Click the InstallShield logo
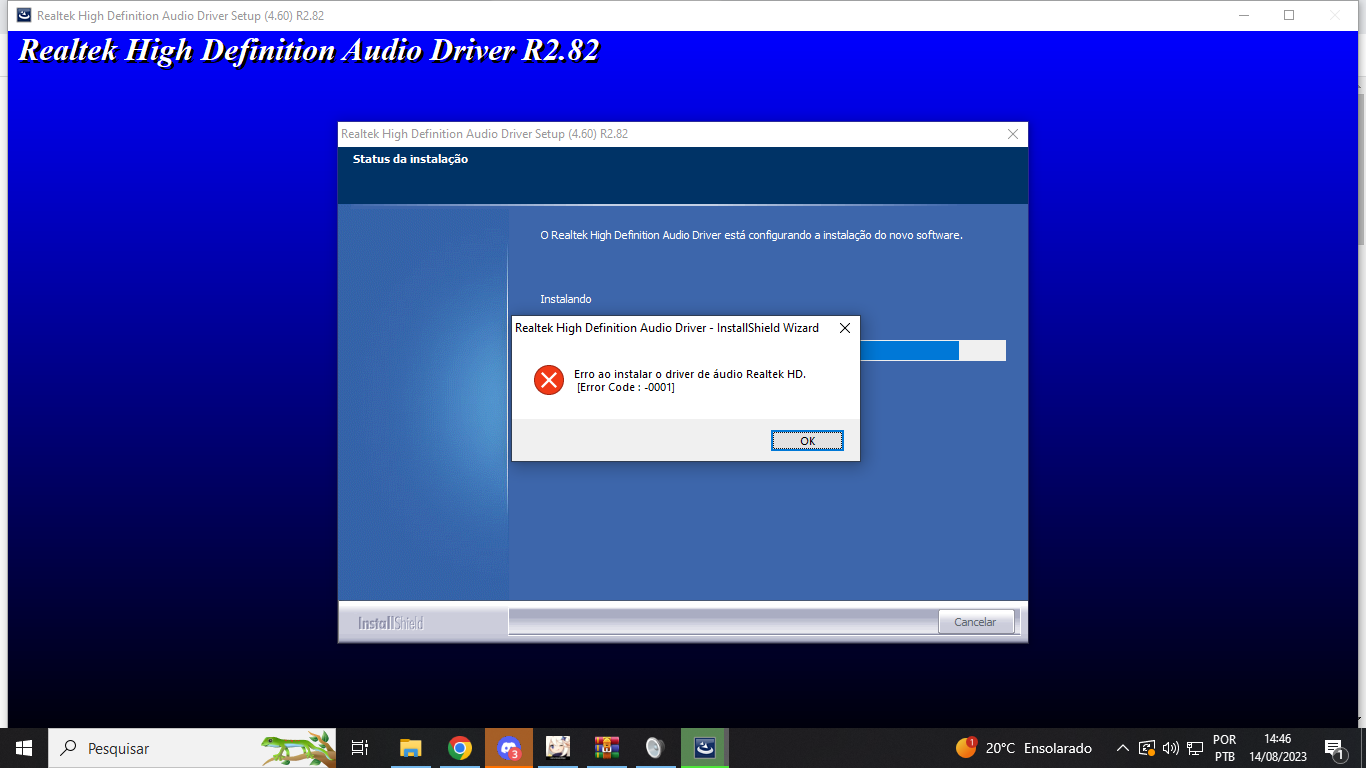Image resolution: width=1366 pixels, height=768 pixels. pyautogui.click(x=391, y=623)
